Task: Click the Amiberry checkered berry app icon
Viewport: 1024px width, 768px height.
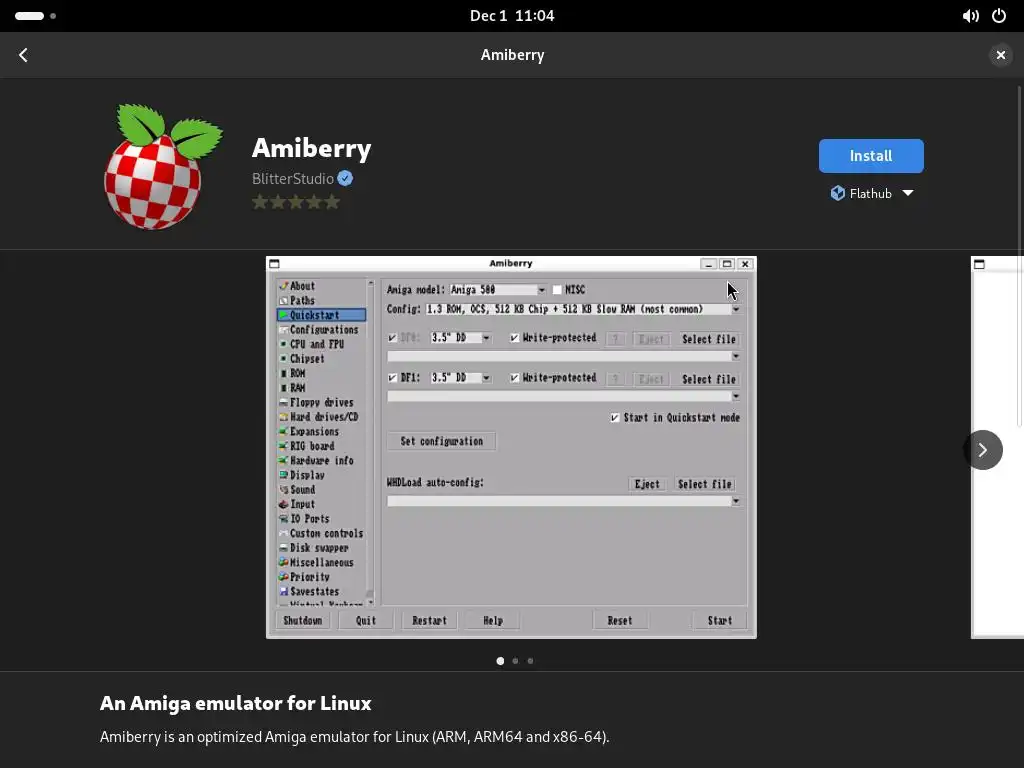Action: [x=163, y=167]
